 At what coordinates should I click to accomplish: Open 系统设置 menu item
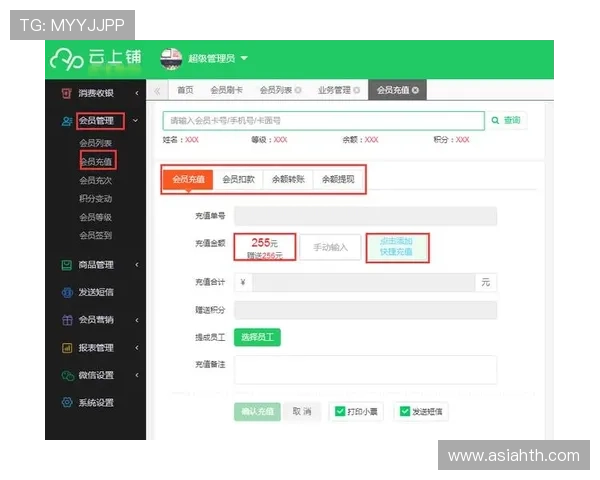(x=96, y=403)
